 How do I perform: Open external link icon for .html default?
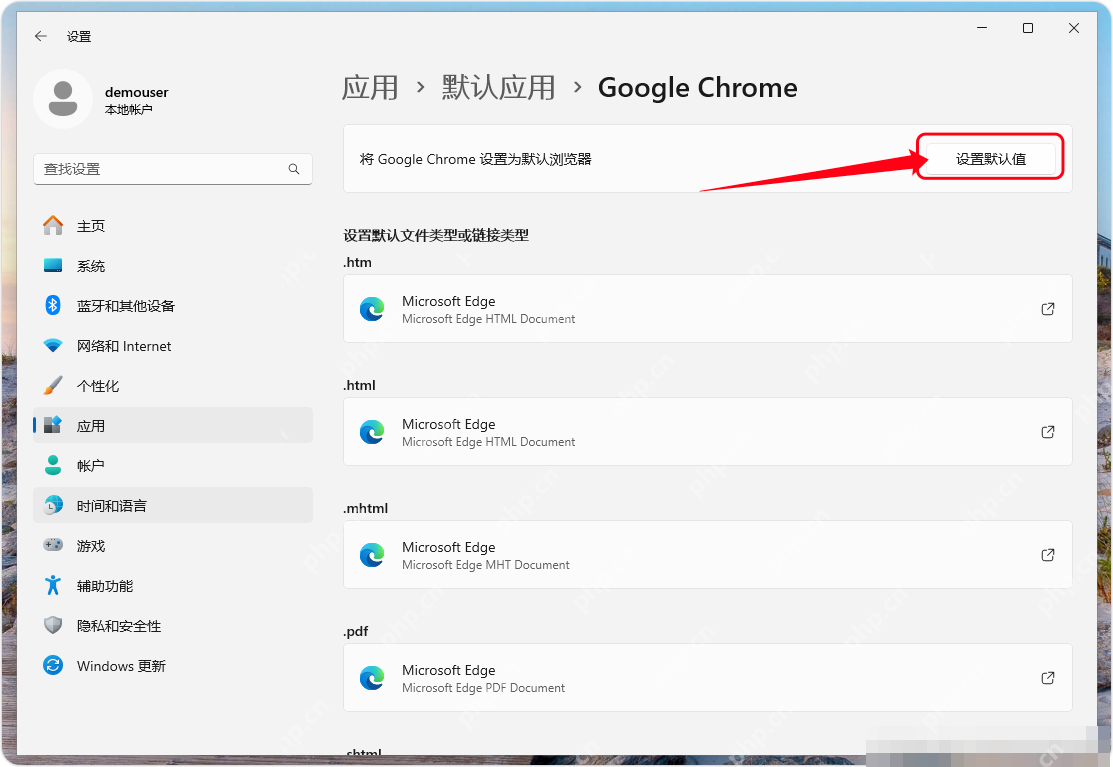tap(1048, 431)
